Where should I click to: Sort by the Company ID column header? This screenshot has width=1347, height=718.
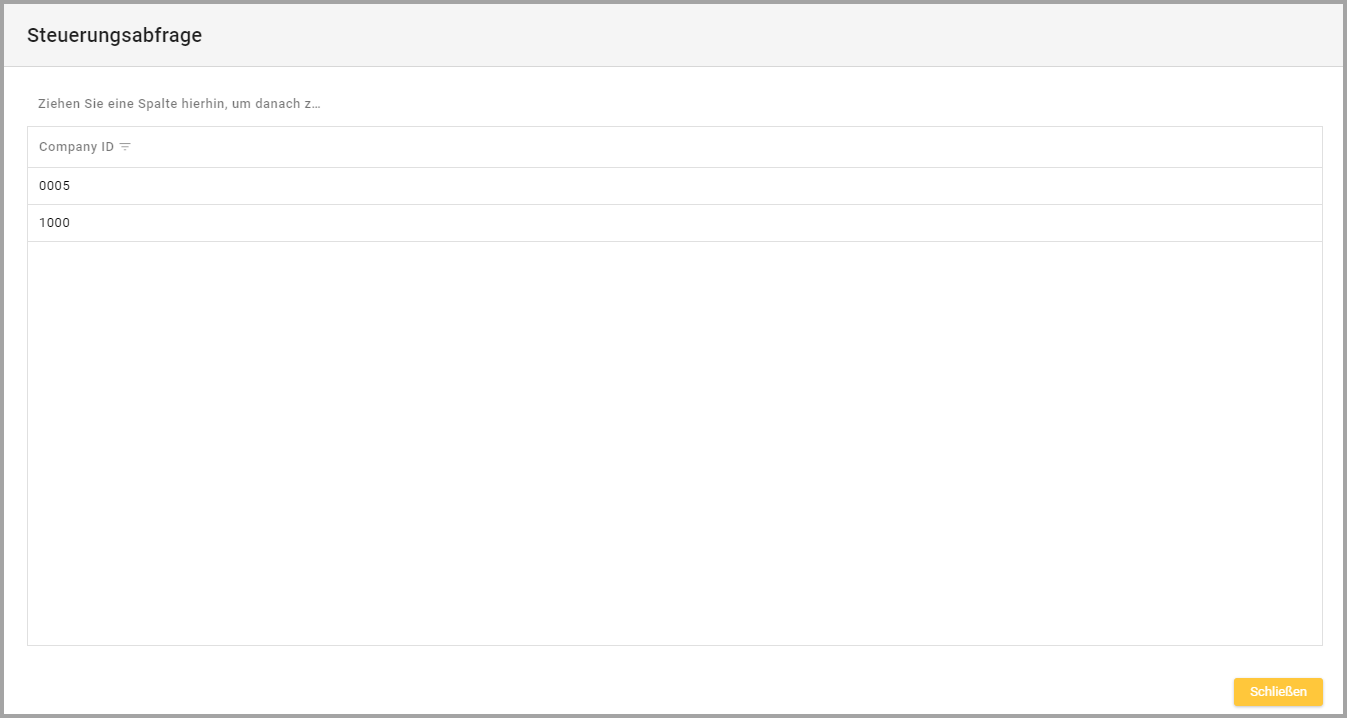[x=76, y=147]
